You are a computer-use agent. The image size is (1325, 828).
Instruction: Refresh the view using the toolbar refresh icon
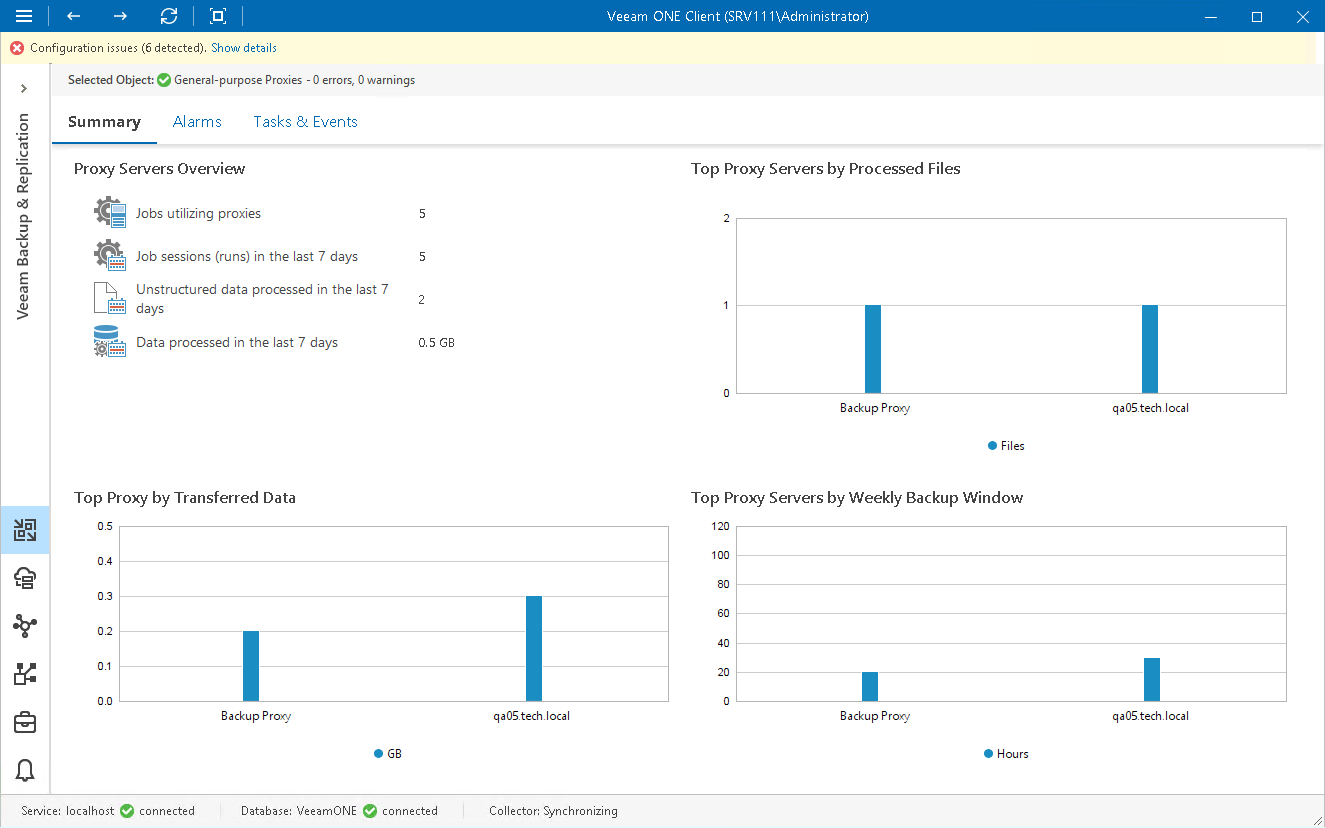[x=169, y=16]
